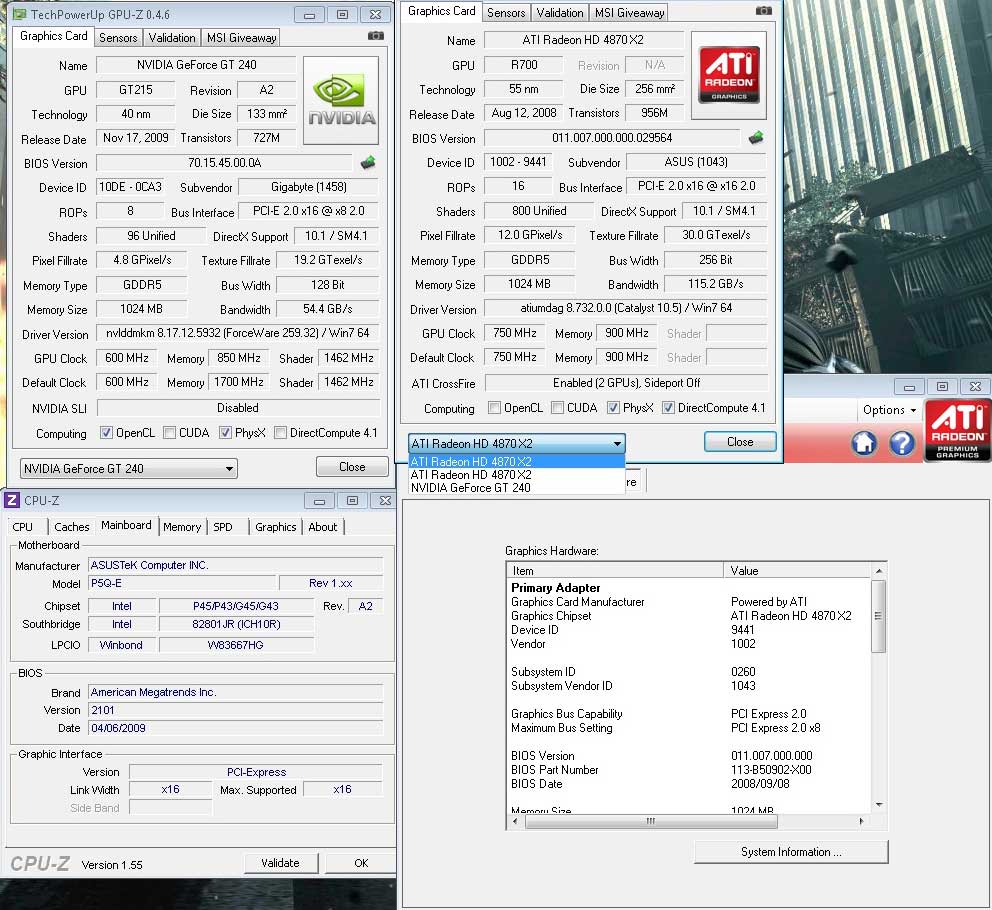Toggle DirectCompute 4.1 checkbox in ATI GPU-Z window

[x=668, y=408]
